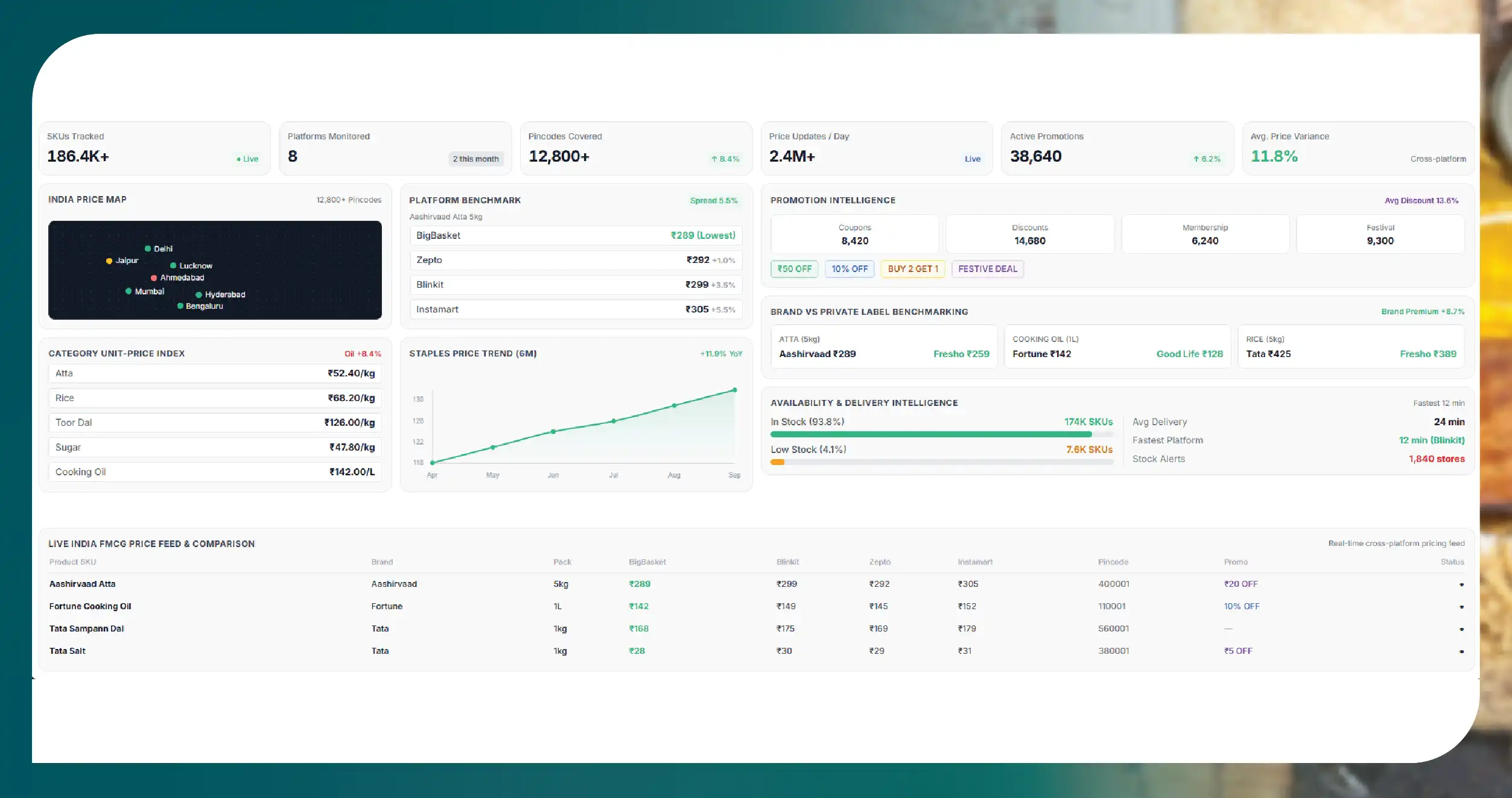Screen dimensions: 1512x798
Task: Click the Apr data point on the trend chart
Action: (x=433, y=463)
